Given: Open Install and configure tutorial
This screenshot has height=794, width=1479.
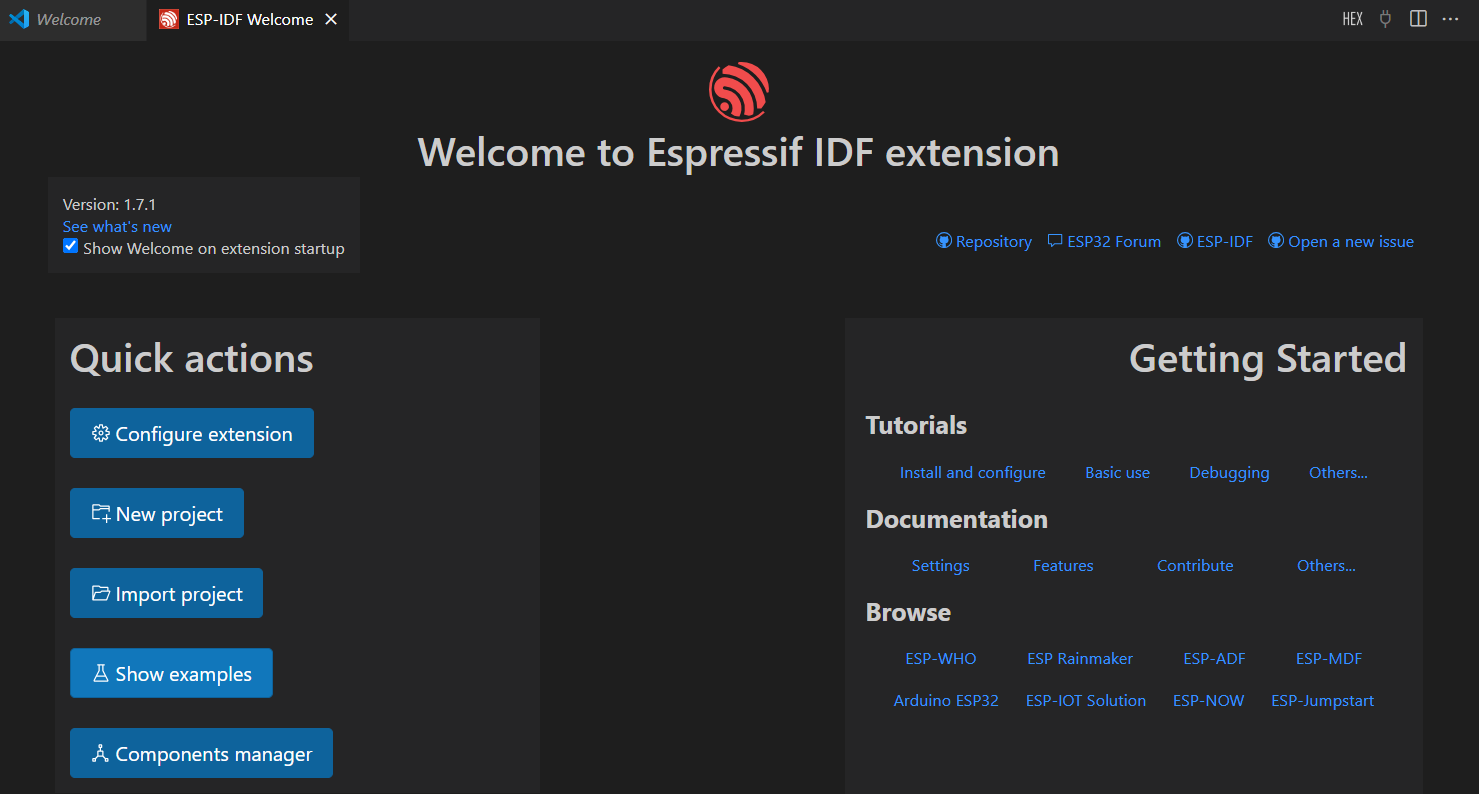Looking at the screenshot, I should [972, 472].
